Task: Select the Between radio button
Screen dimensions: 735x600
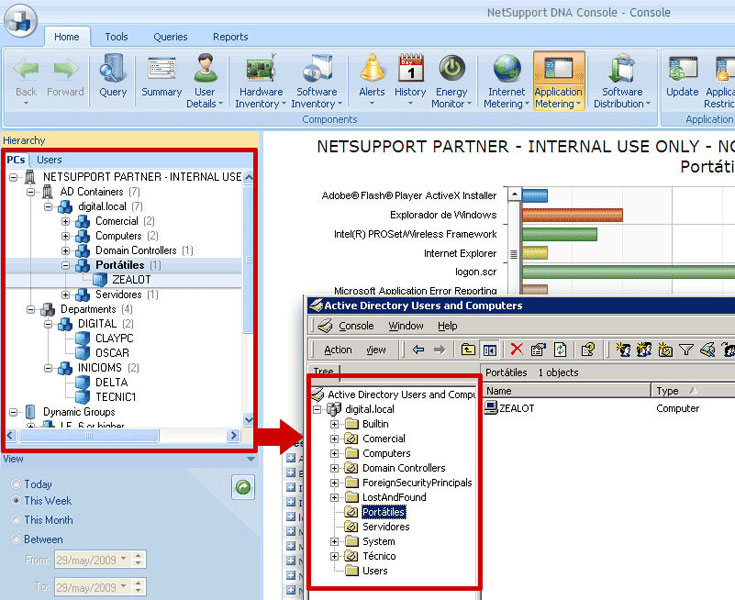Action: pyautogui.click(x=16, y=539)
